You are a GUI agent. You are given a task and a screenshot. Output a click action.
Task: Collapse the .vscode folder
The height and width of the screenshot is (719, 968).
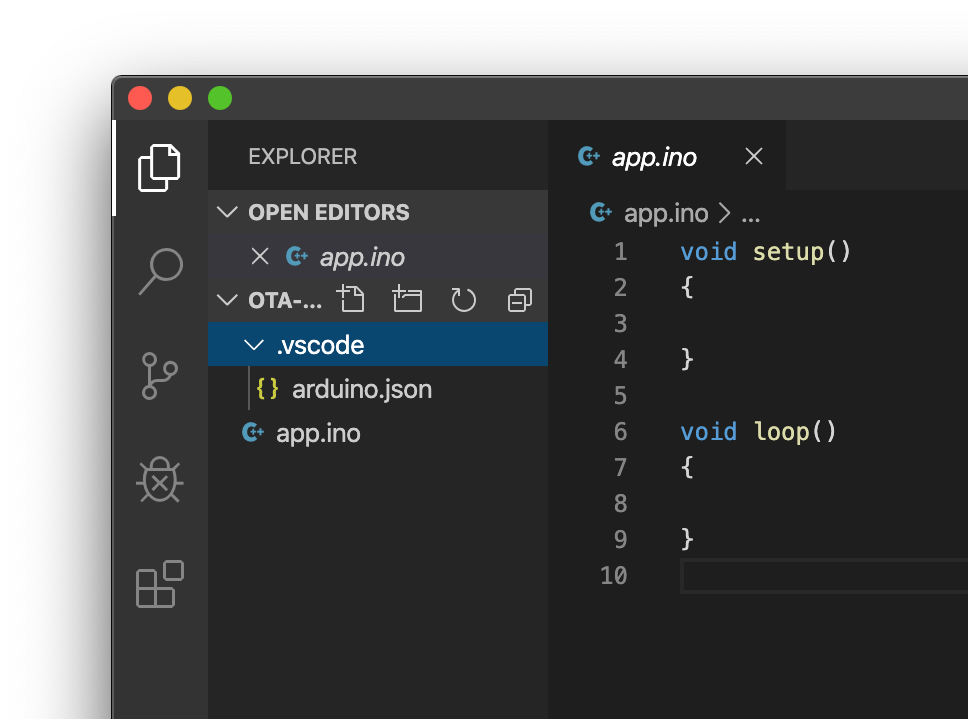[x=253, y=344]
